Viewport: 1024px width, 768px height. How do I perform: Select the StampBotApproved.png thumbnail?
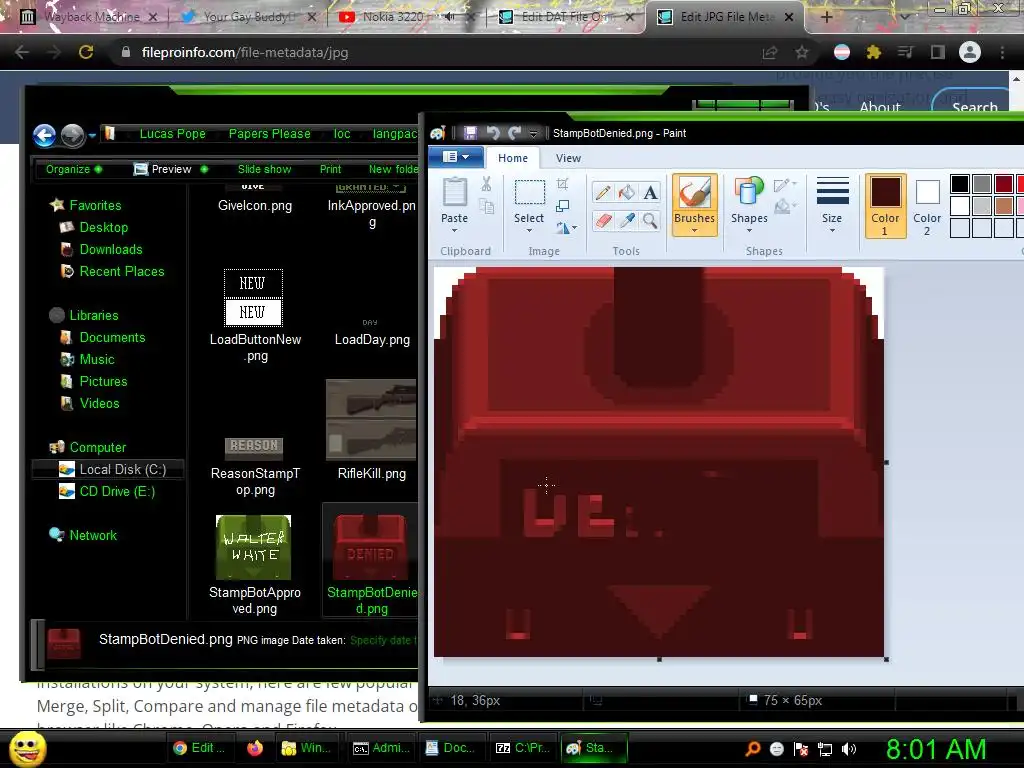coord(253,547)
